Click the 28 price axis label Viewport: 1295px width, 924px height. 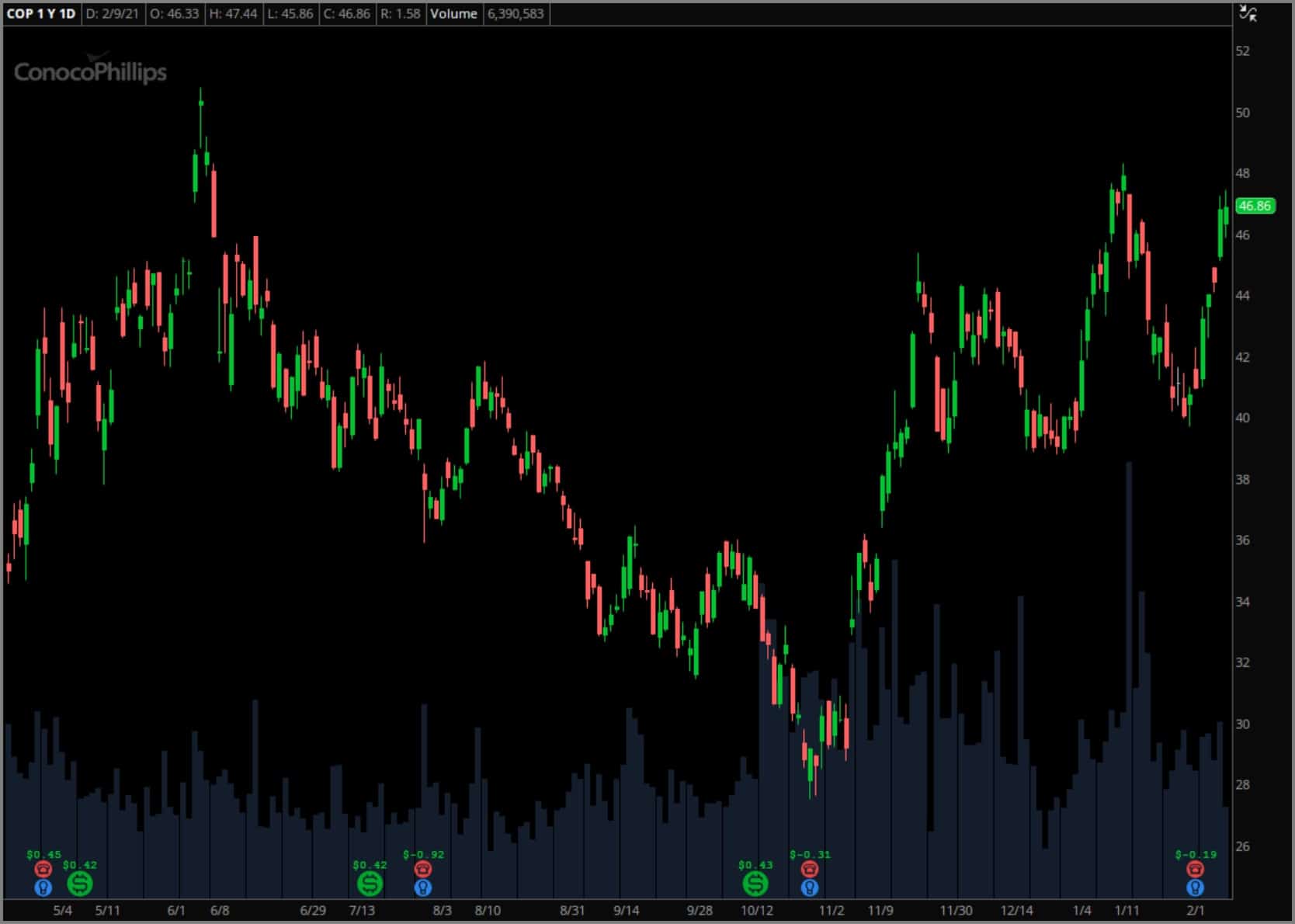tap(1243, 785)
